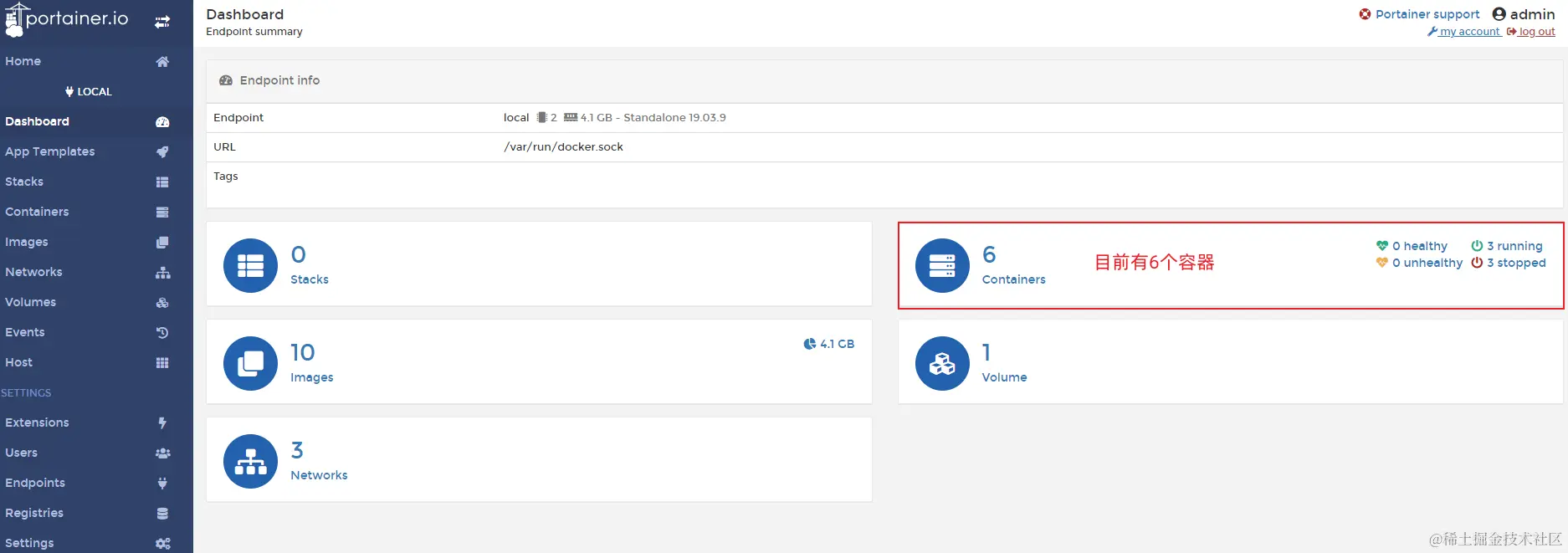1568x553 pixels.
Task: Click the Volumes cubes icon in sidebar
Action: [162, 303]
